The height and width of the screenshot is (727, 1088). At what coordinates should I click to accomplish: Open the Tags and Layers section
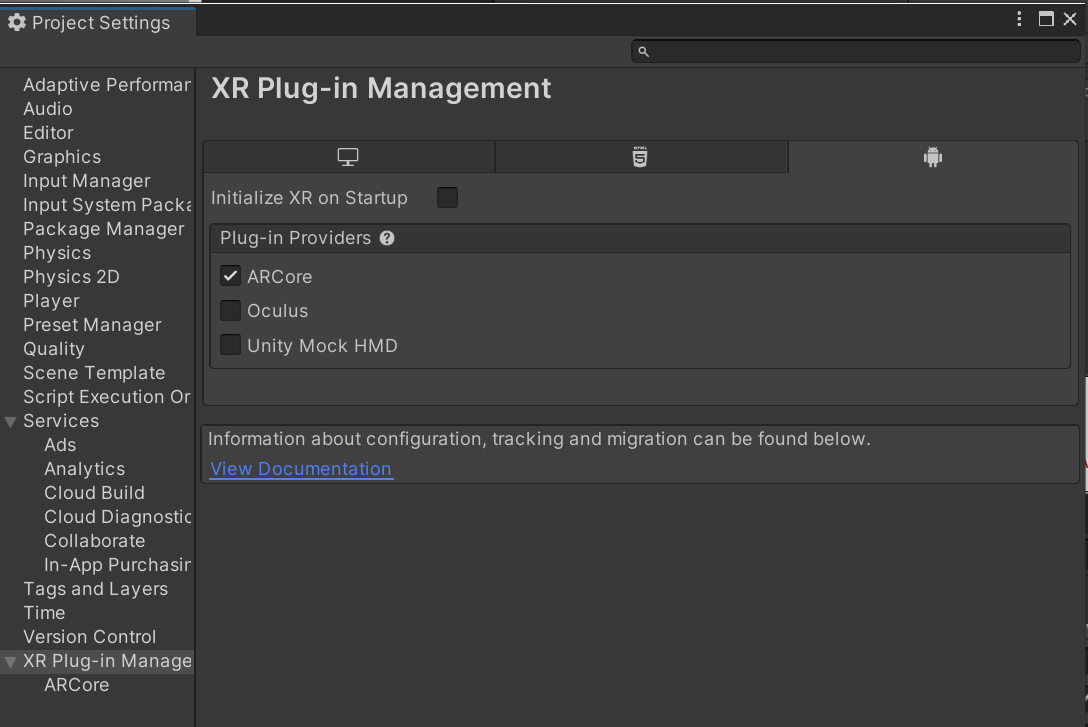(x=95, y=588)
